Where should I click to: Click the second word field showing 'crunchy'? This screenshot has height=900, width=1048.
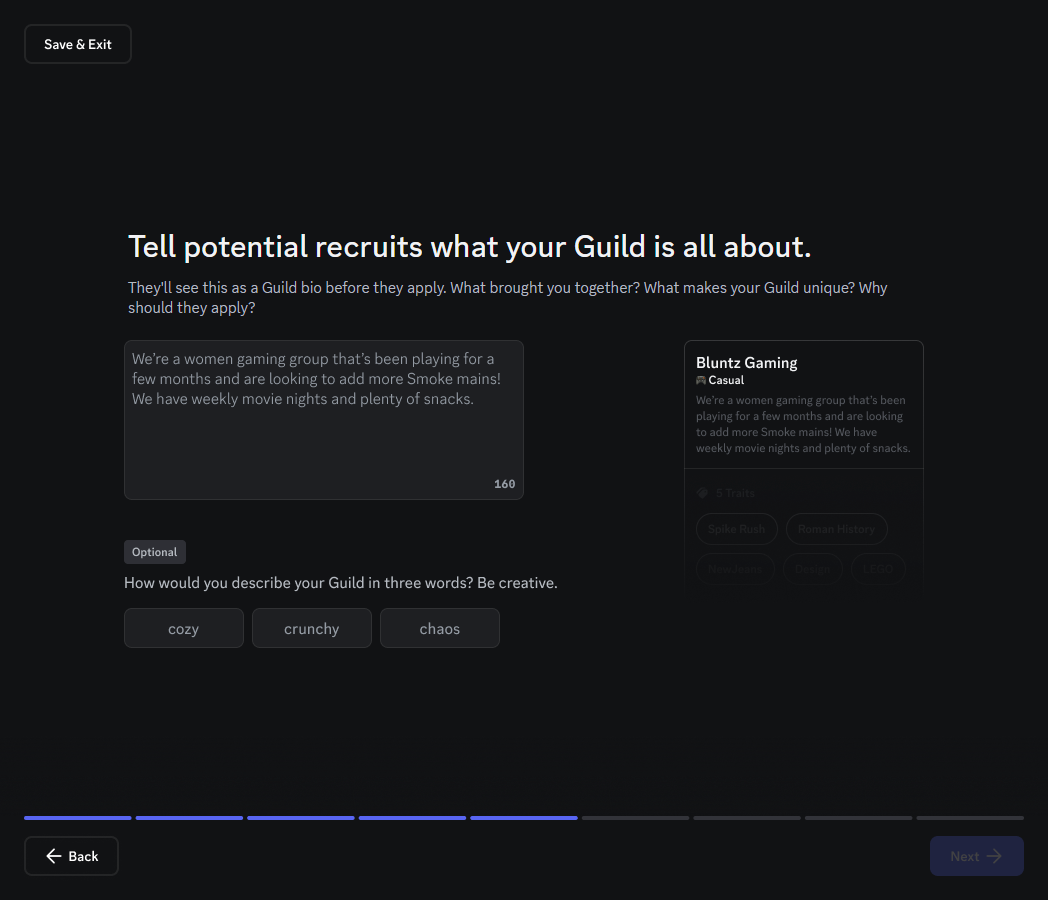coord(312,628)
